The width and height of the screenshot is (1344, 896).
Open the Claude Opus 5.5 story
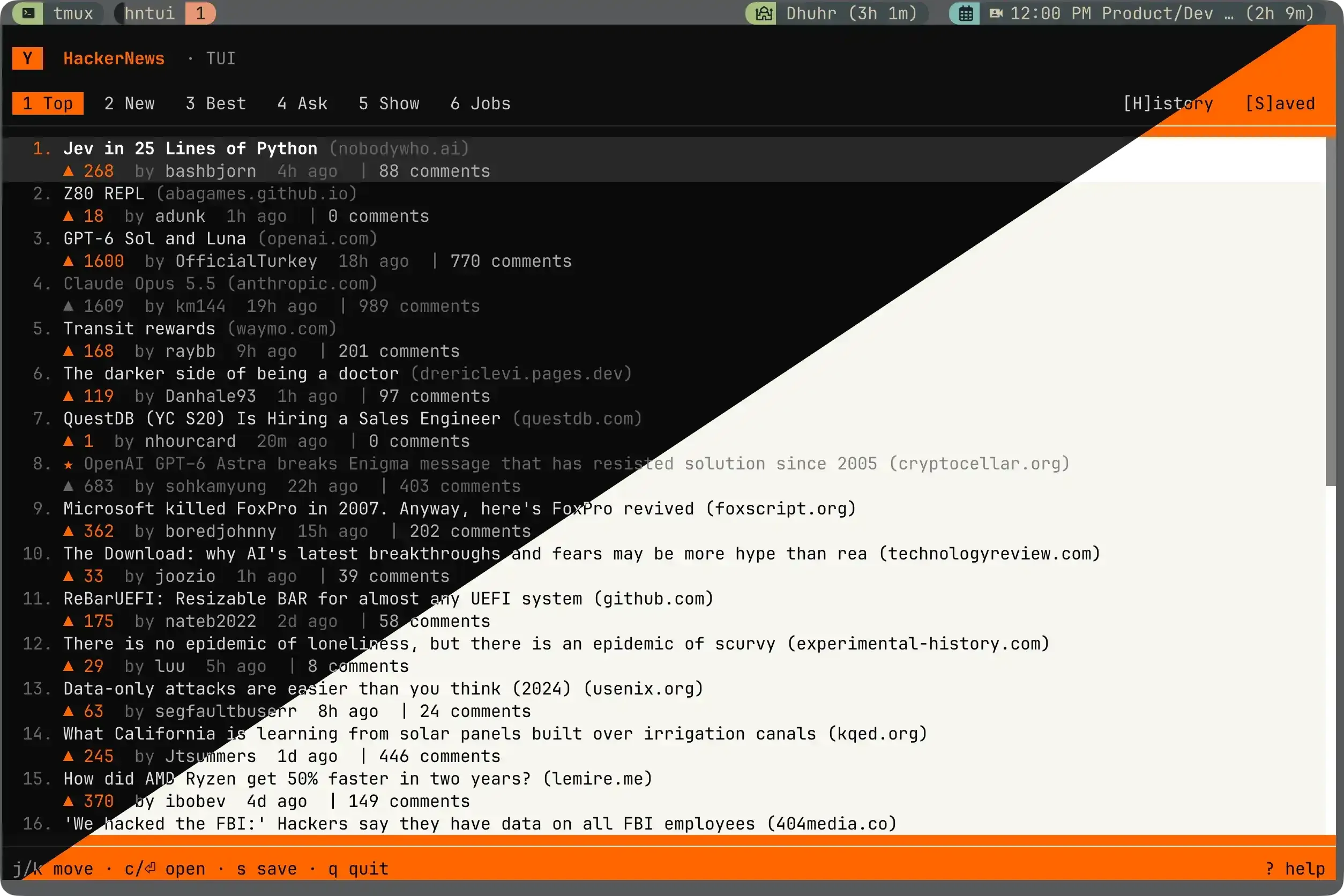(x=139, y=283)
